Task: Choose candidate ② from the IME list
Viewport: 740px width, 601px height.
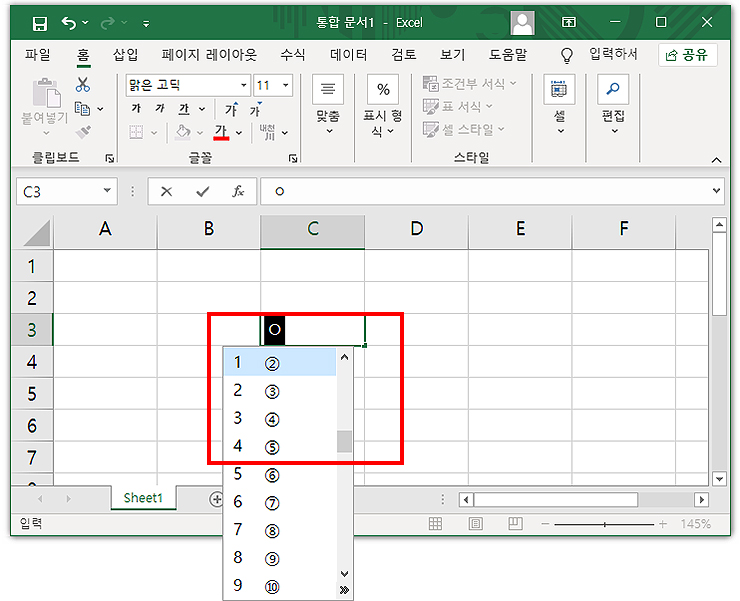Action: click(280, 363)
